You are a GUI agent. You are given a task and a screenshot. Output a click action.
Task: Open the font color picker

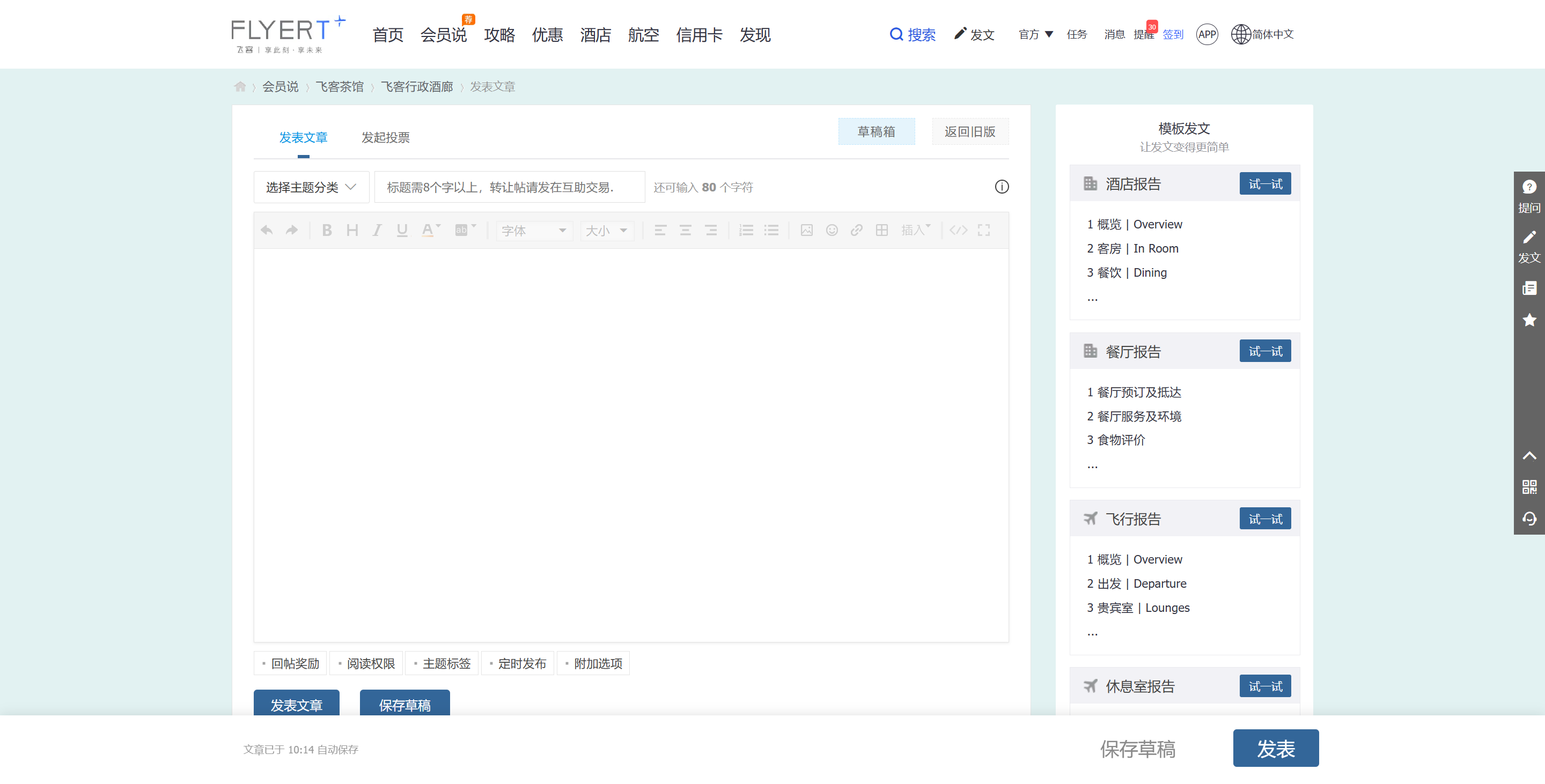tap(431, 230)
